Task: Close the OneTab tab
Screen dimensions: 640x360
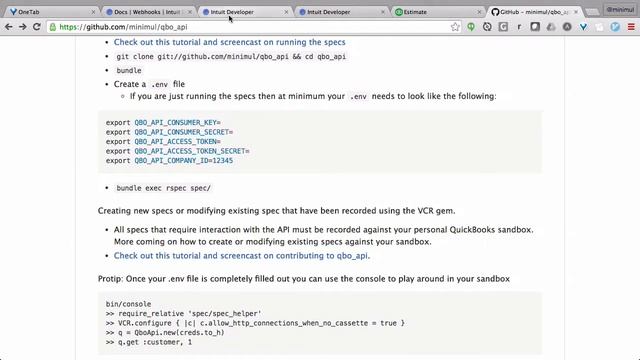Action: (93, 12)
